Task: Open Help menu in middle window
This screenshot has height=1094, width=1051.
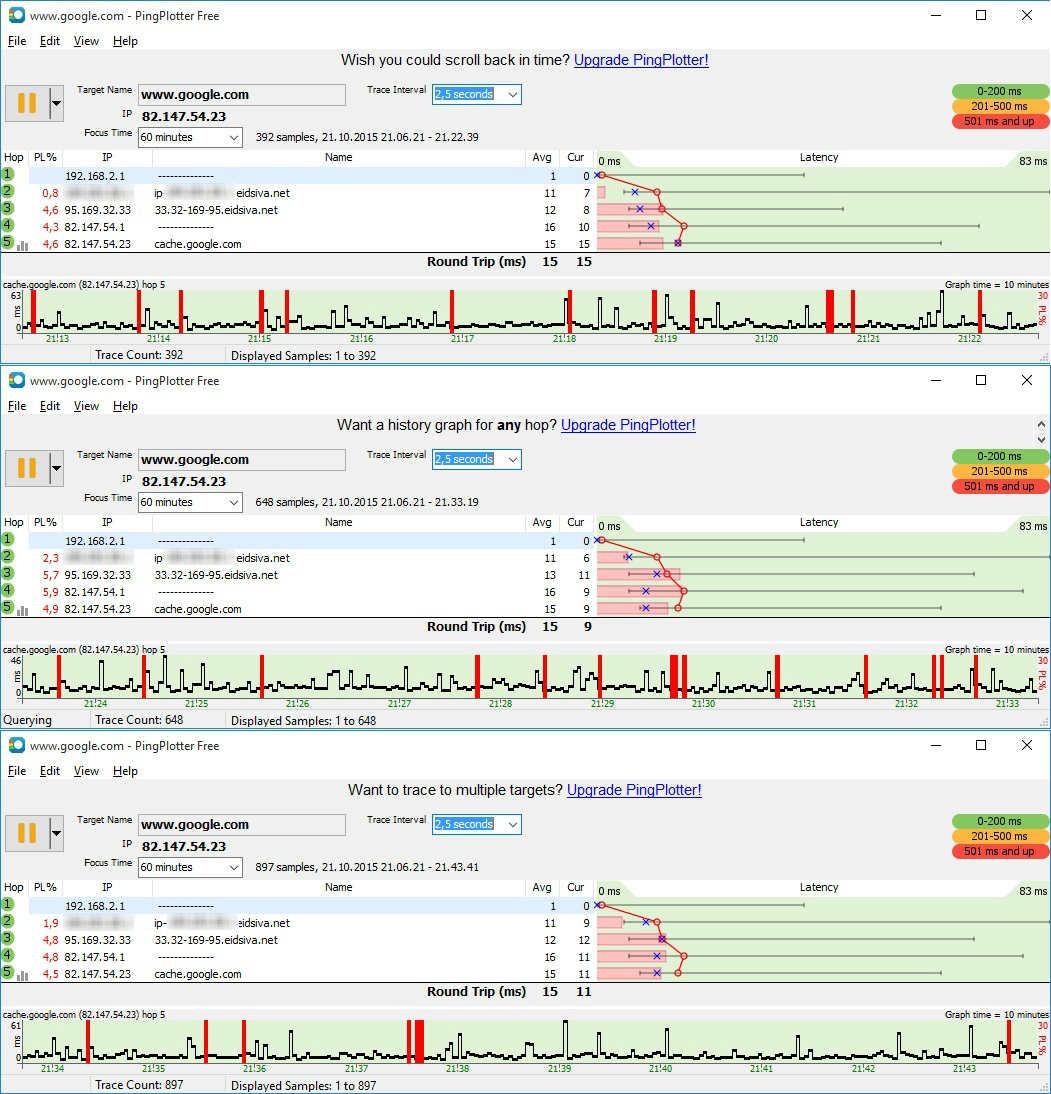Action: pyautogui.click(x=125, y=406)
